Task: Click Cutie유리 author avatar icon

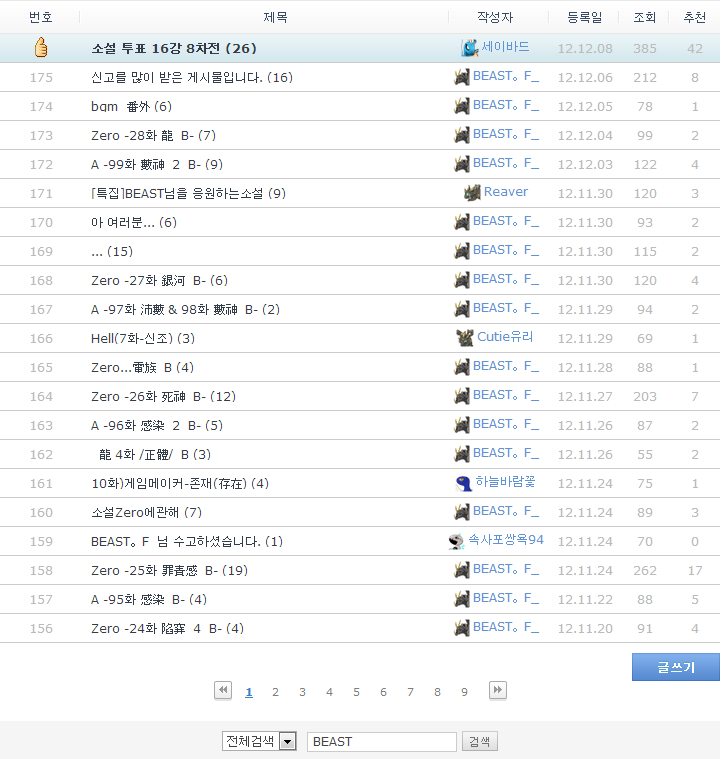Action: coord(465,337)
